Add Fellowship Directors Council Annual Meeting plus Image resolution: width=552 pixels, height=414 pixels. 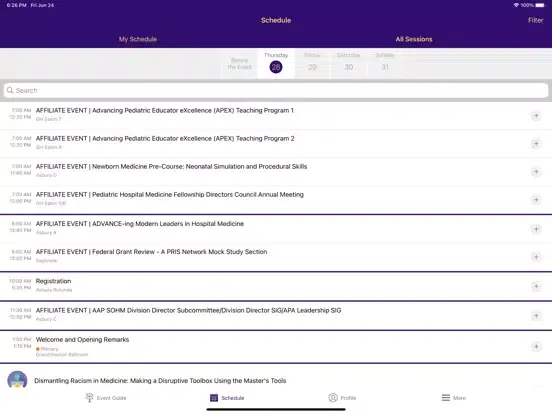click(536, 200)
